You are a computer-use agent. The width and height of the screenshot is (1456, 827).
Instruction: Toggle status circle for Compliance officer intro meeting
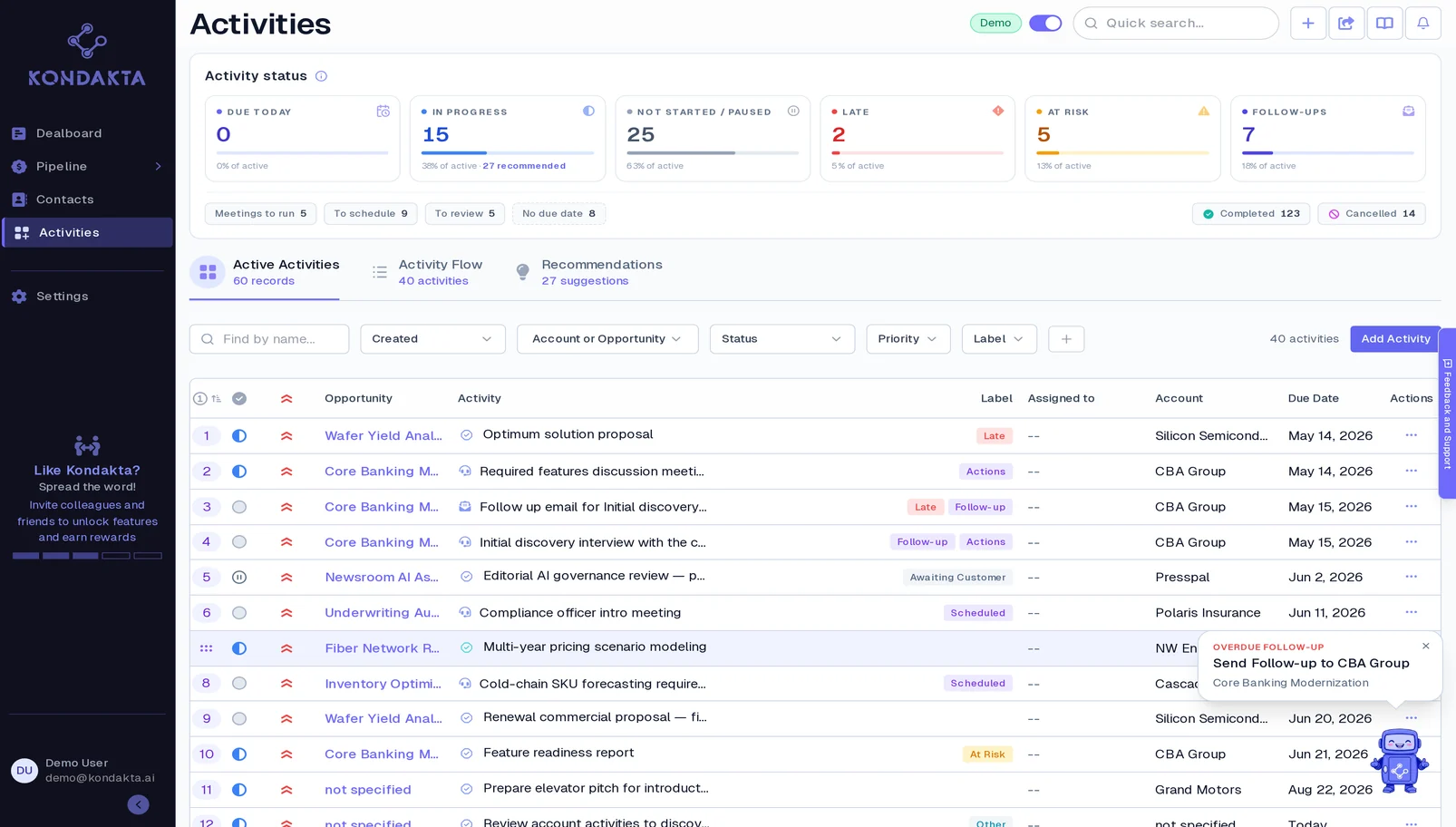239,613
